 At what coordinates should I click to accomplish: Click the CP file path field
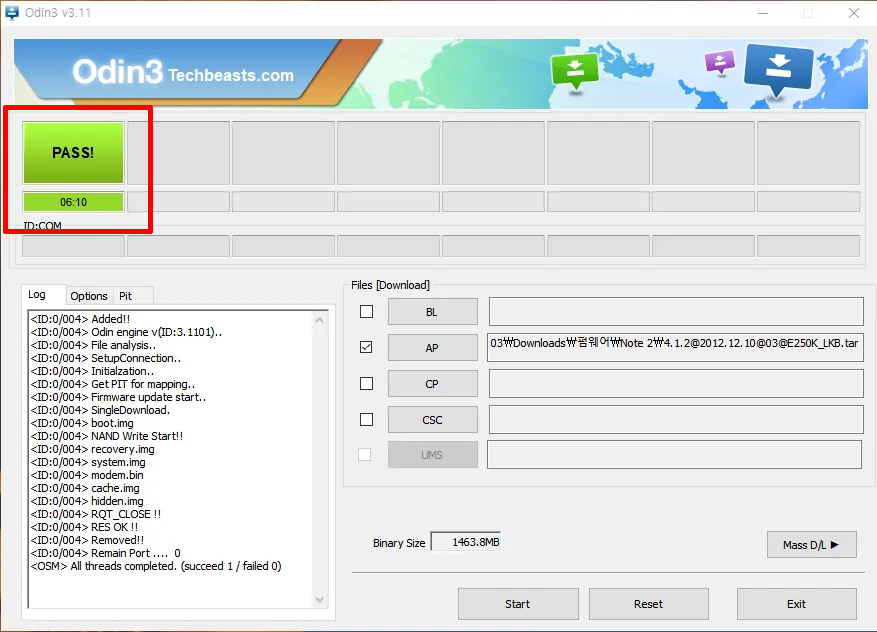tap(676, 384)
